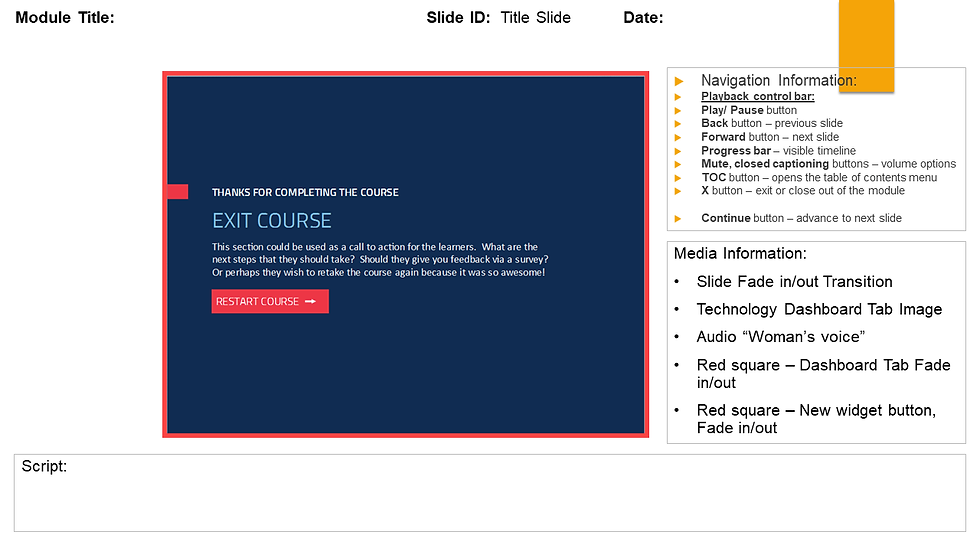
Task: Select the EXIT COURSE heading
Action: 272,221
